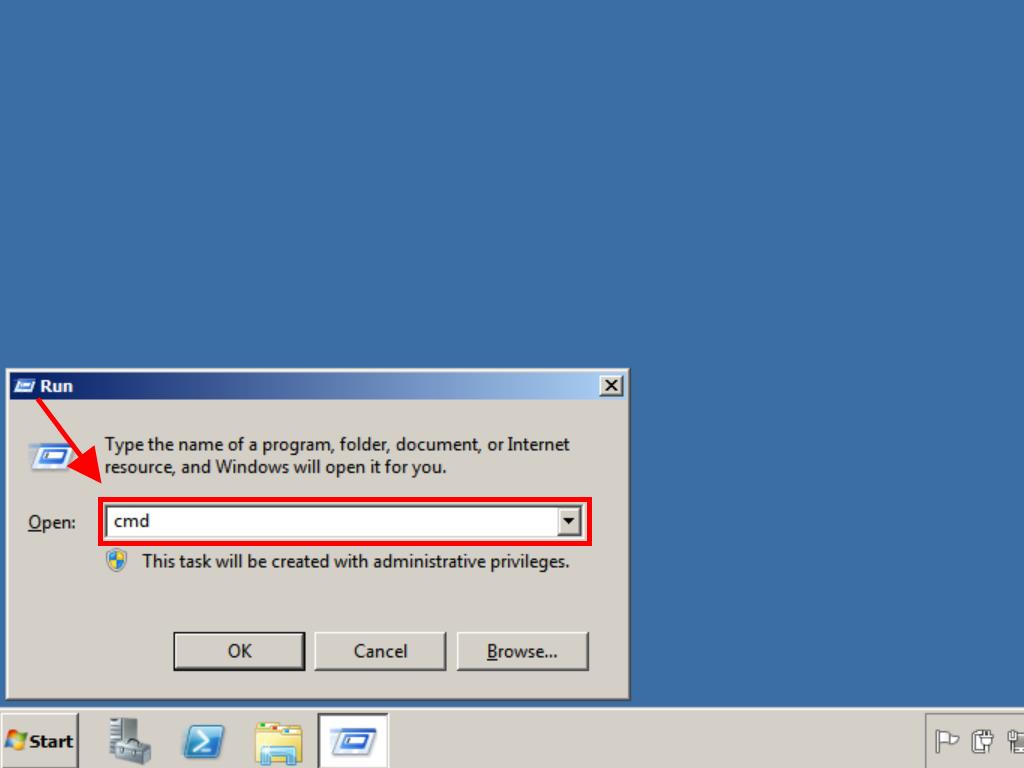Dismiss the dialog with Cancel
Screen dimensions: 1024x768
tap(380, 651)
